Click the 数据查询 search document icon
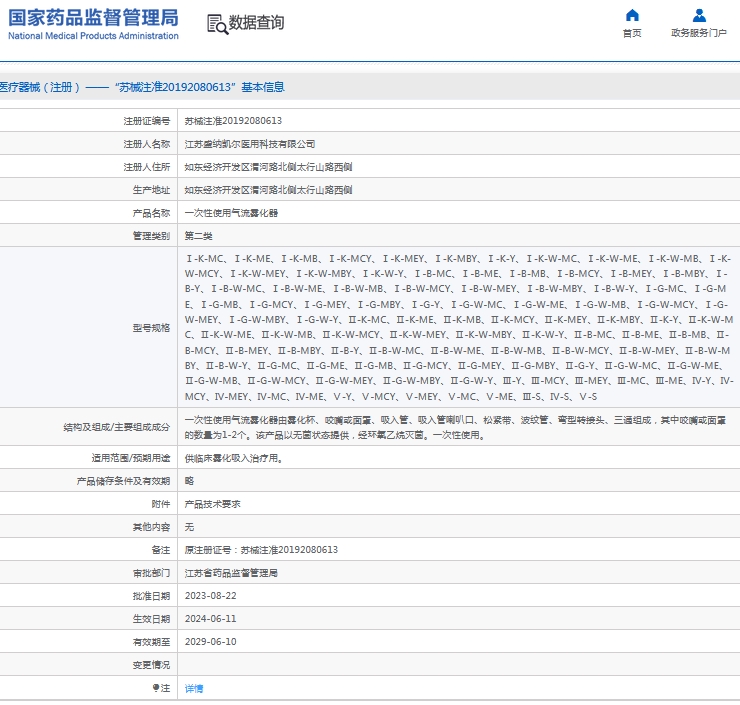Image resolution: width=740 pixels, height=705 pixels. [218, 24]
